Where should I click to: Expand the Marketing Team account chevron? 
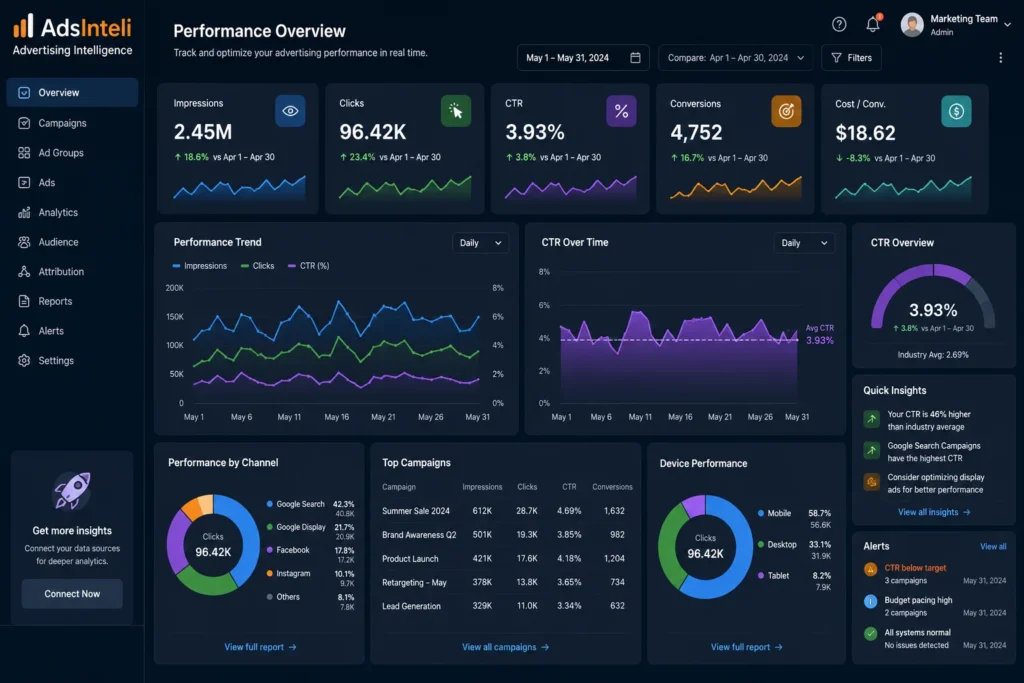[x=1008, y=24]
